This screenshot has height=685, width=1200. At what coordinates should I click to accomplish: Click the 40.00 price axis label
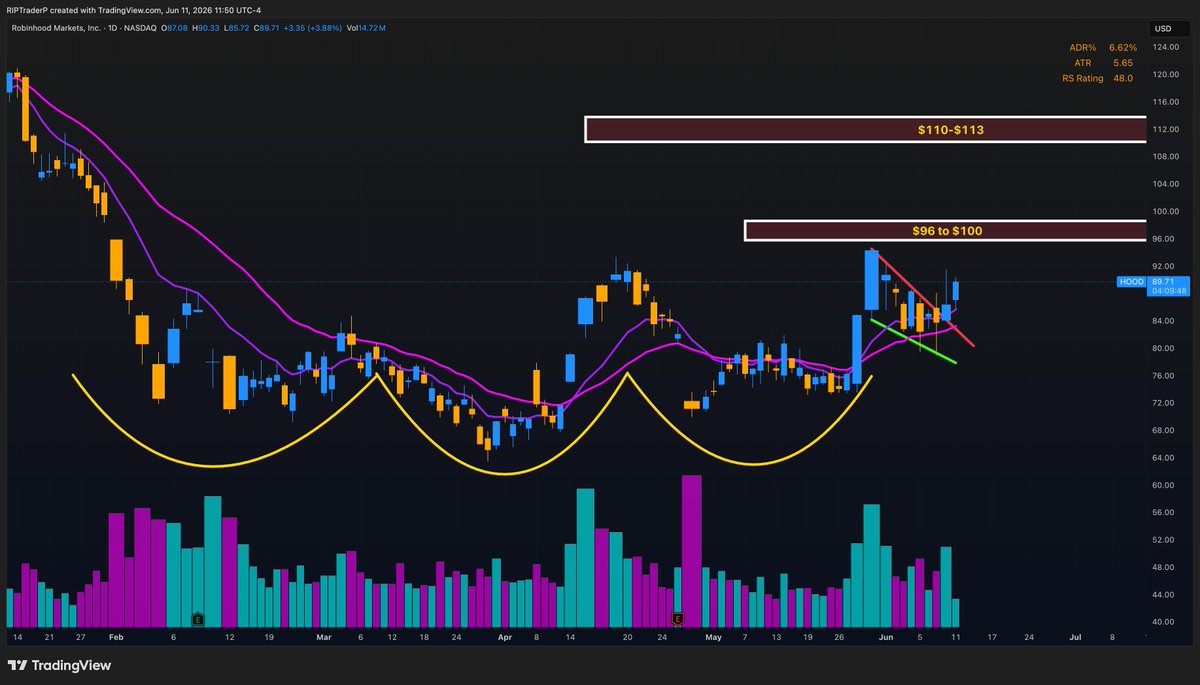(1163, 622)
